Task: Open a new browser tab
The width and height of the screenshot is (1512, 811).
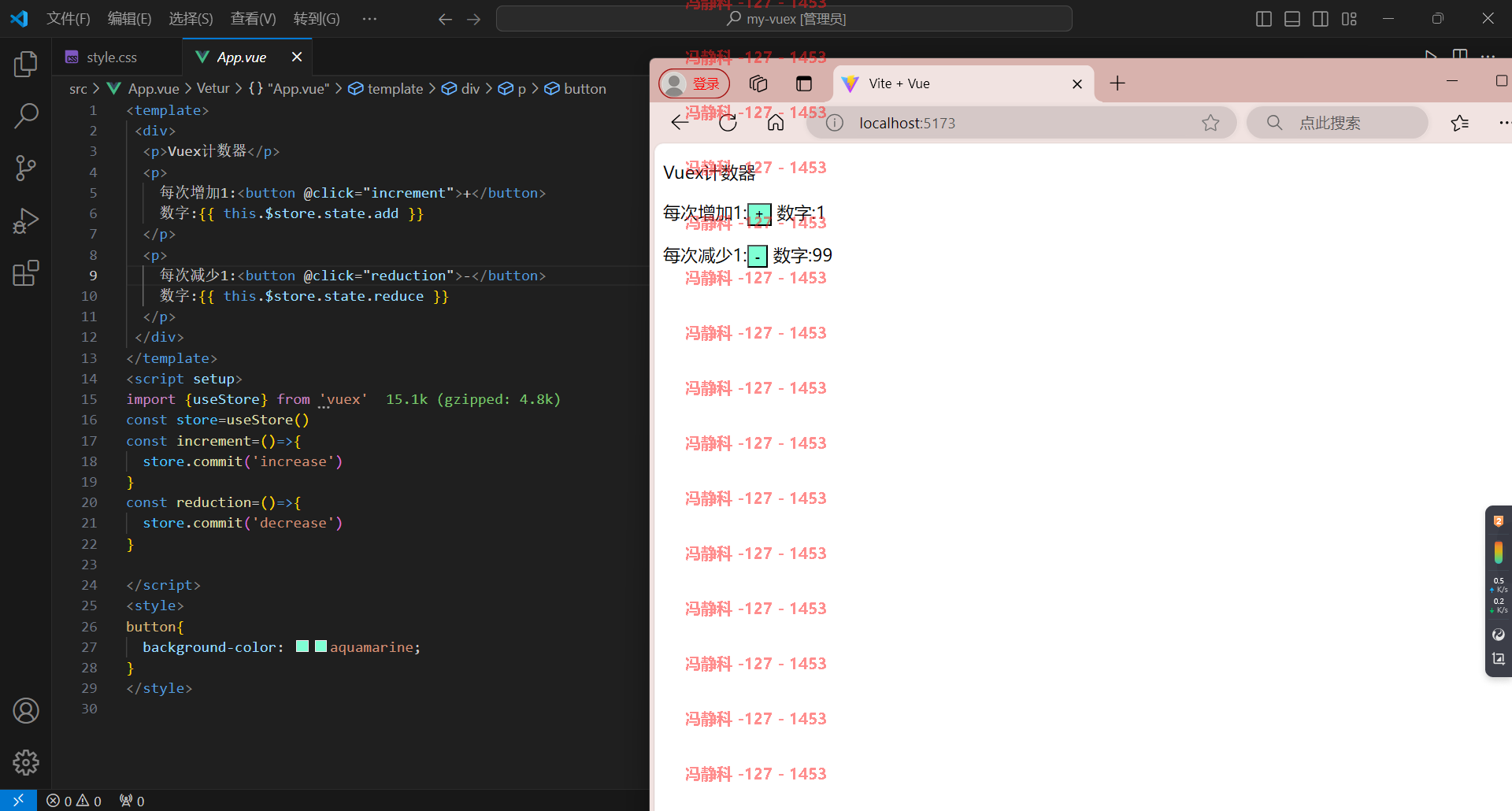Action: coord(1117,83)
